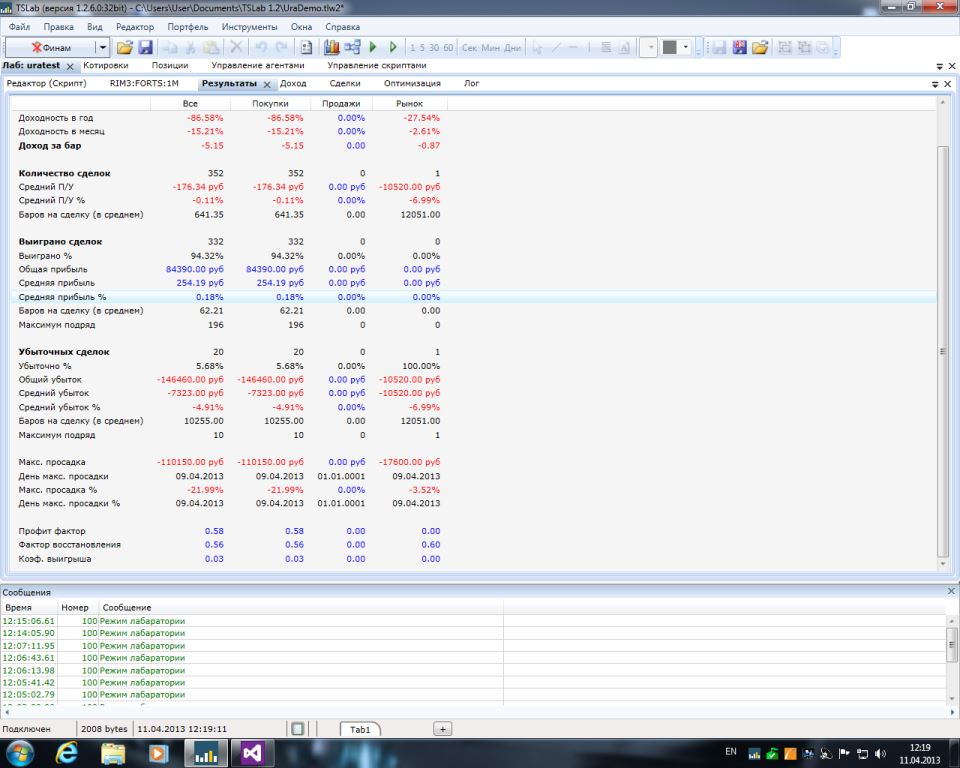Add a new tab with the plus button

pos(442,730)
